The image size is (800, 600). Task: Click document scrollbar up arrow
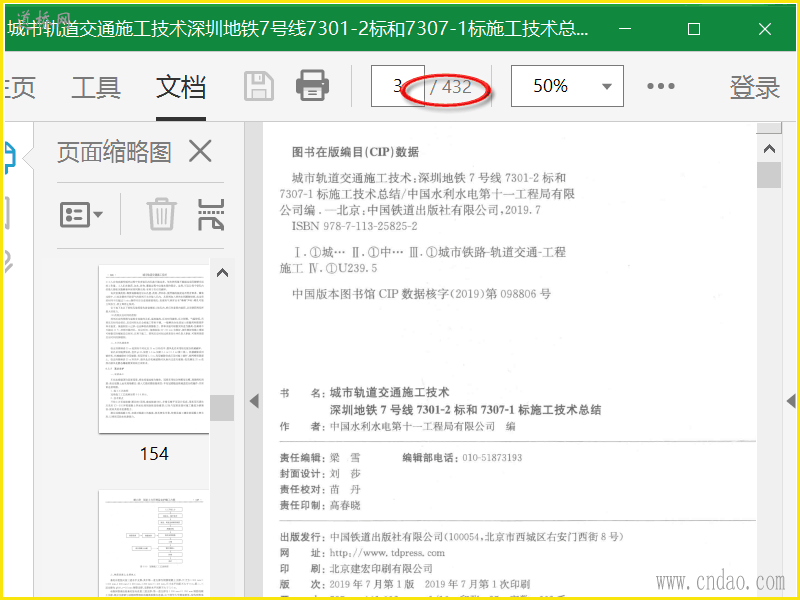(x=769, y=148)
